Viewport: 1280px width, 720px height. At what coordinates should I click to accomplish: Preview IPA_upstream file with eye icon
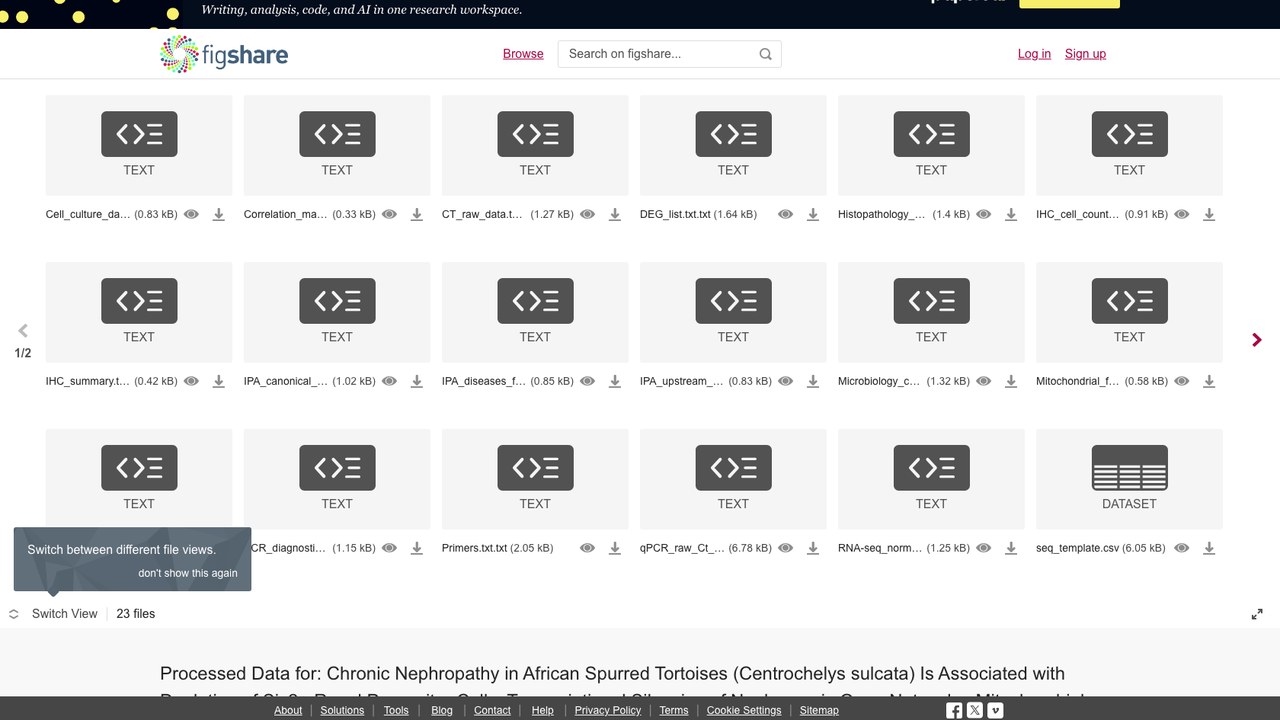(x=785, y=381)
